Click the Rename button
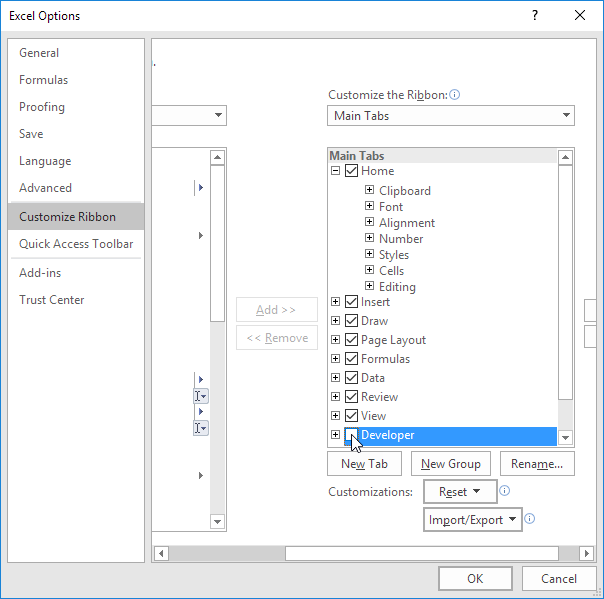This screenshot has height=599, width=604. (537, 464)
